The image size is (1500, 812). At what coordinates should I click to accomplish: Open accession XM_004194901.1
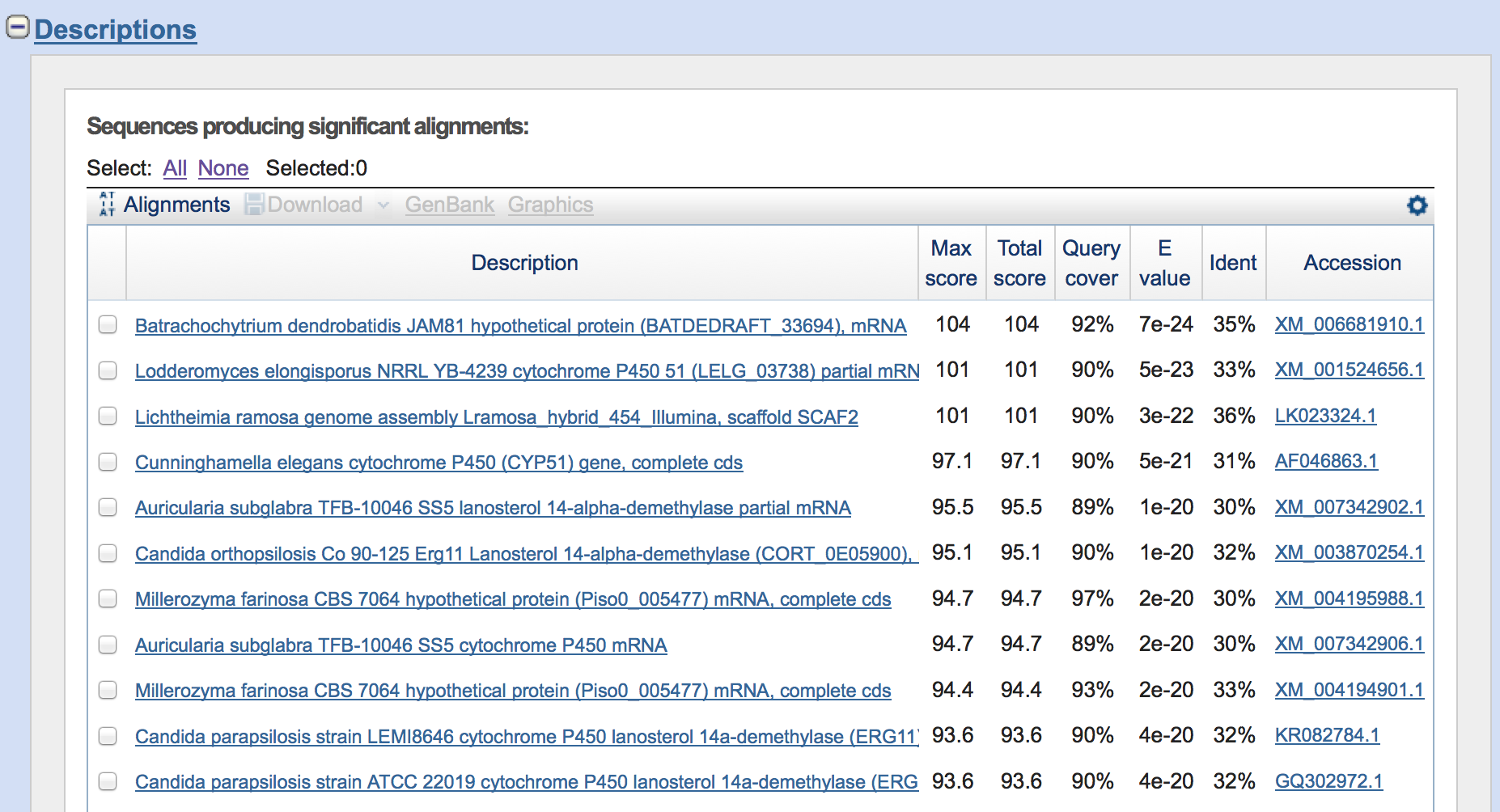pos(1350,690)
